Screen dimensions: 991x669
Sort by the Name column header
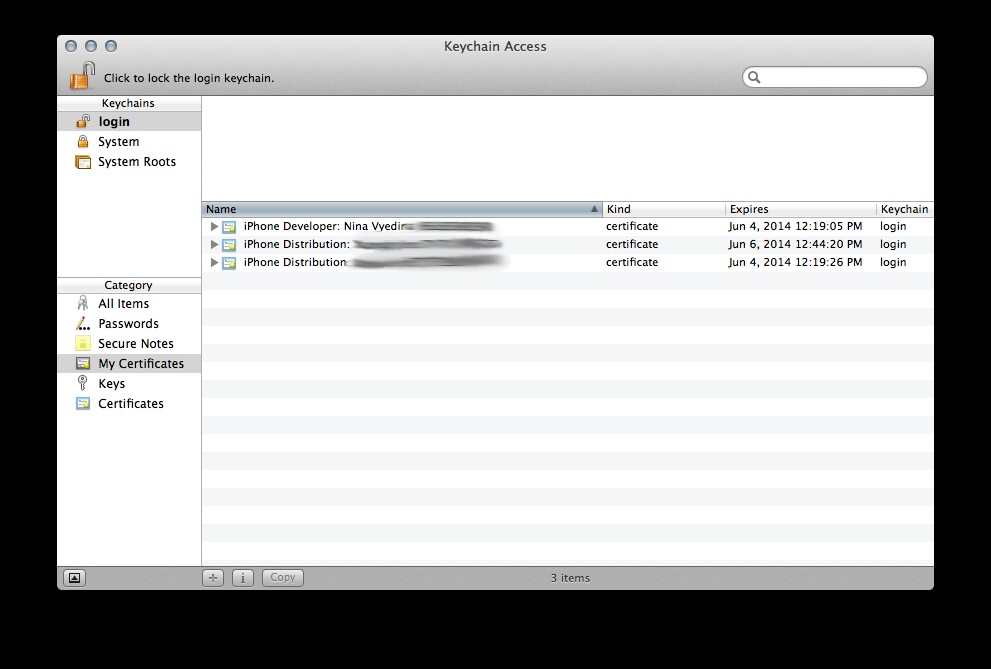[x=402, y=209]
